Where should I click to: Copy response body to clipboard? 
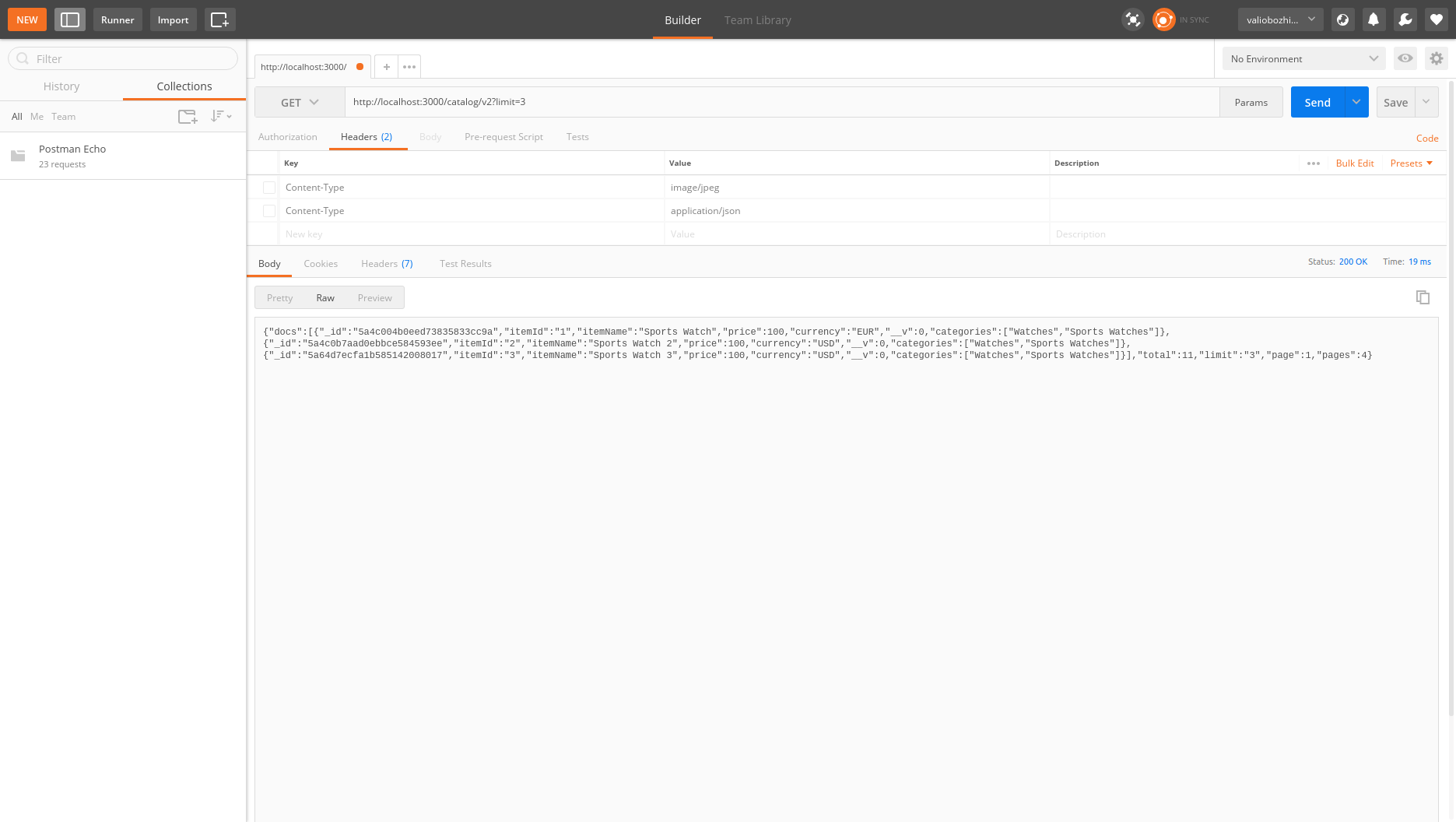click(1423, 297)
